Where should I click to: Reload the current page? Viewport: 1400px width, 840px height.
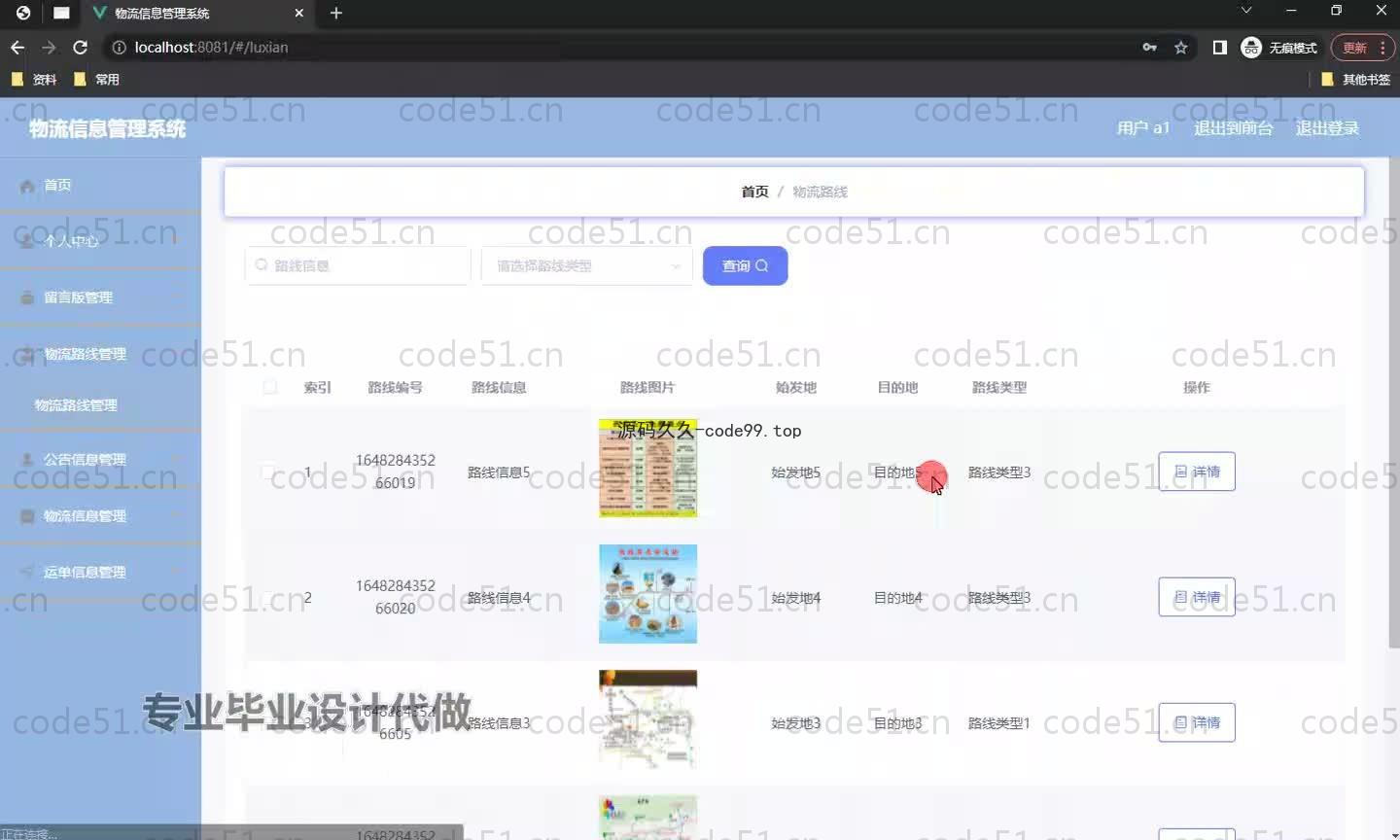pos(81,47)
